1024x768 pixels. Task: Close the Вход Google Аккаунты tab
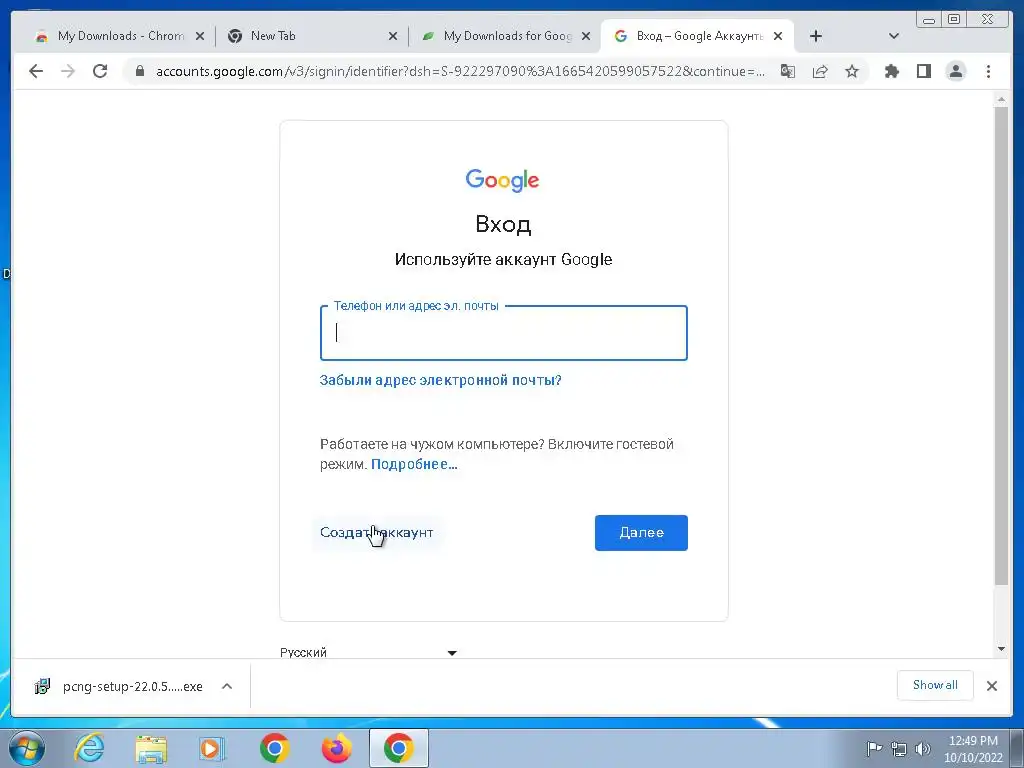click(x=778, y=36)
